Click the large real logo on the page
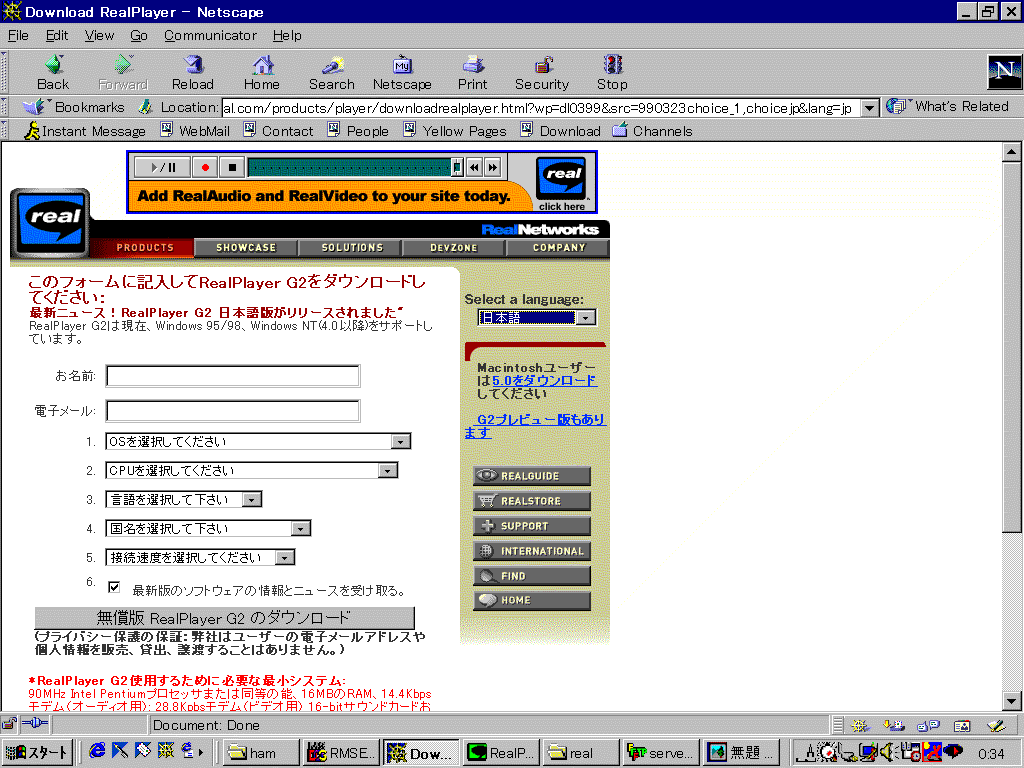 click(x=50, y=222)
